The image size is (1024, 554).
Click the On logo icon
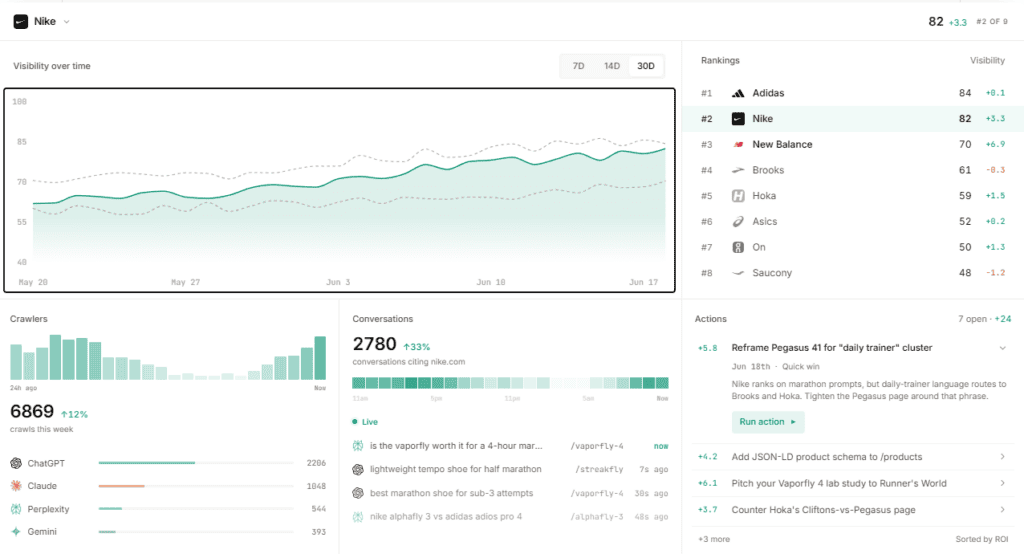(x=738, y=247)
